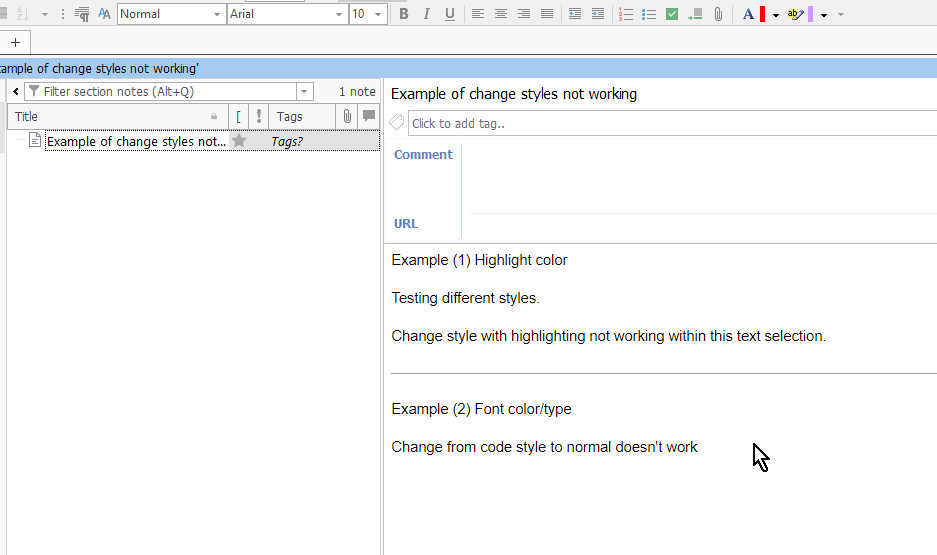The width and height of the screenshot is (937, 555).
Task: Click the A-Z sort icon
Action: pyautogui.click(x=22, y=14)
